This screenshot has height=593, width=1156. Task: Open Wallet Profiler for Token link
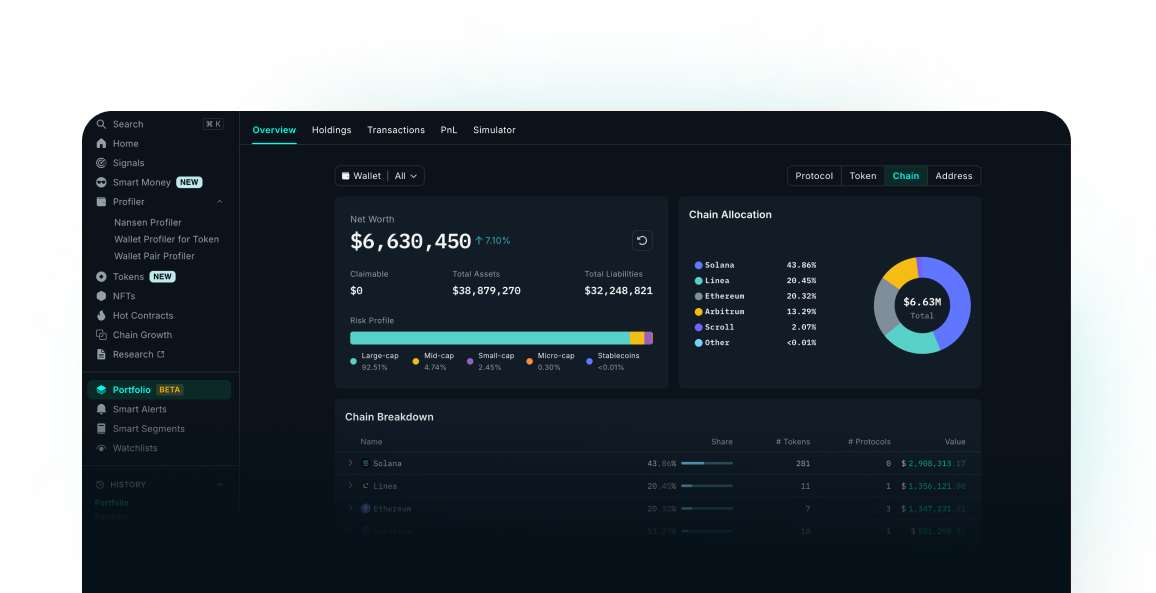point(166,240)
